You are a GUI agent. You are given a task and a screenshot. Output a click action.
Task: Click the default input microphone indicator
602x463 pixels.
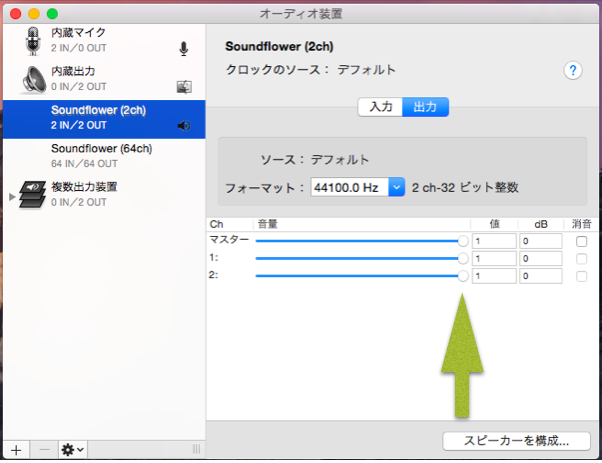pos(184,49)
